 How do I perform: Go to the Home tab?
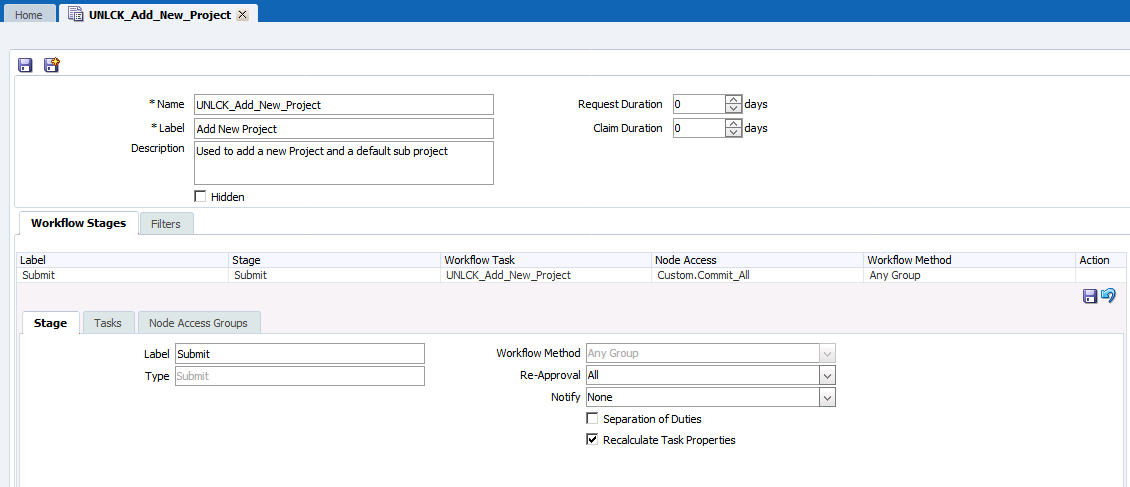point(28,15)
